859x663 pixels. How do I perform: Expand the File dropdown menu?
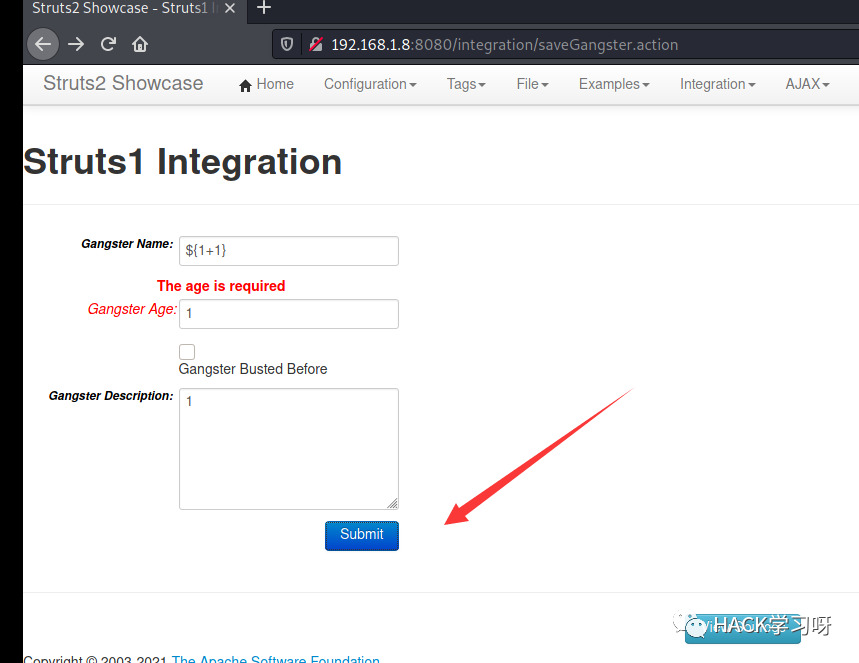coord(532,84)
